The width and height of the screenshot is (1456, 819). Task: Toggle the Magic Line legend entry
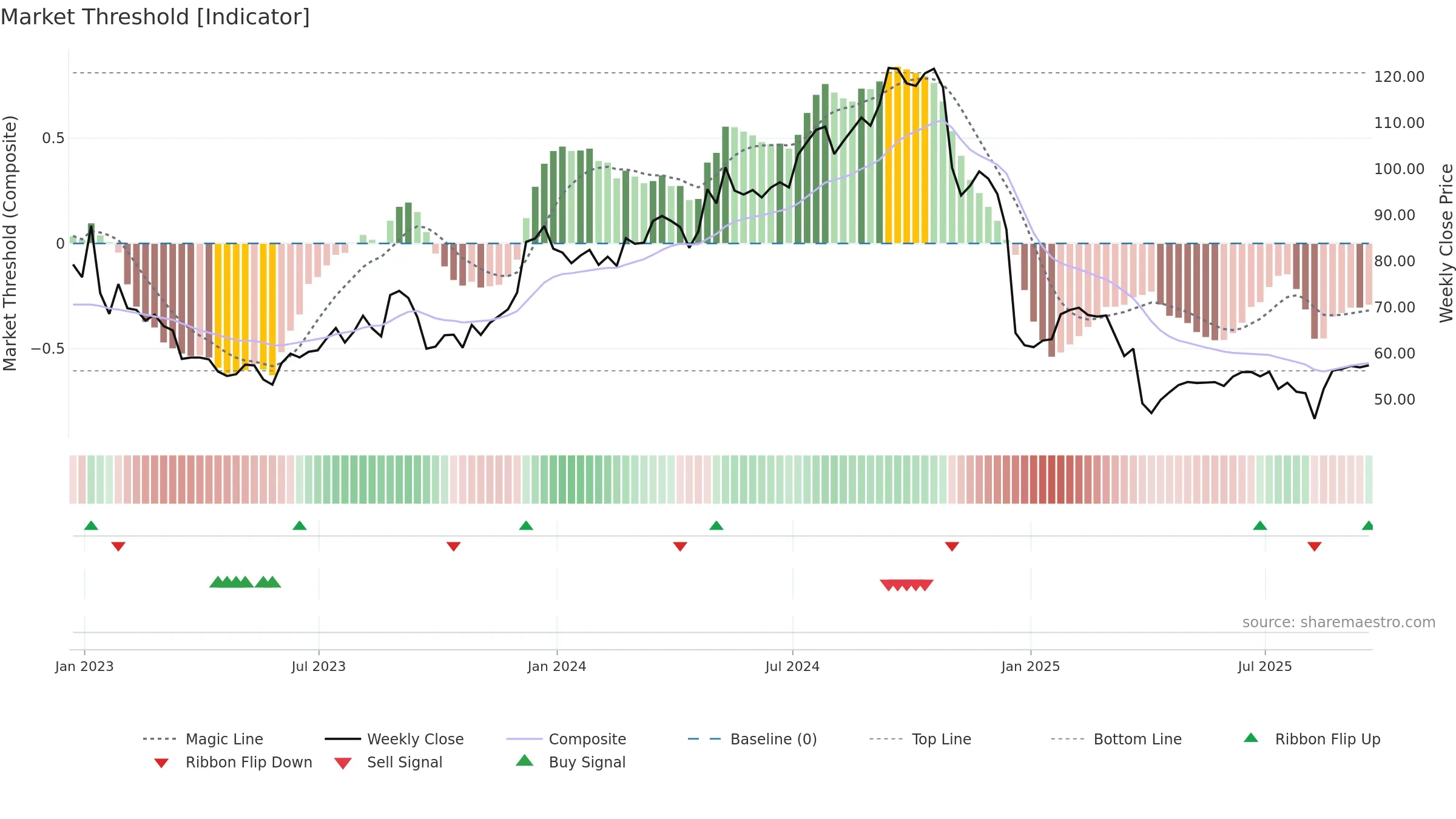(203, 739)
